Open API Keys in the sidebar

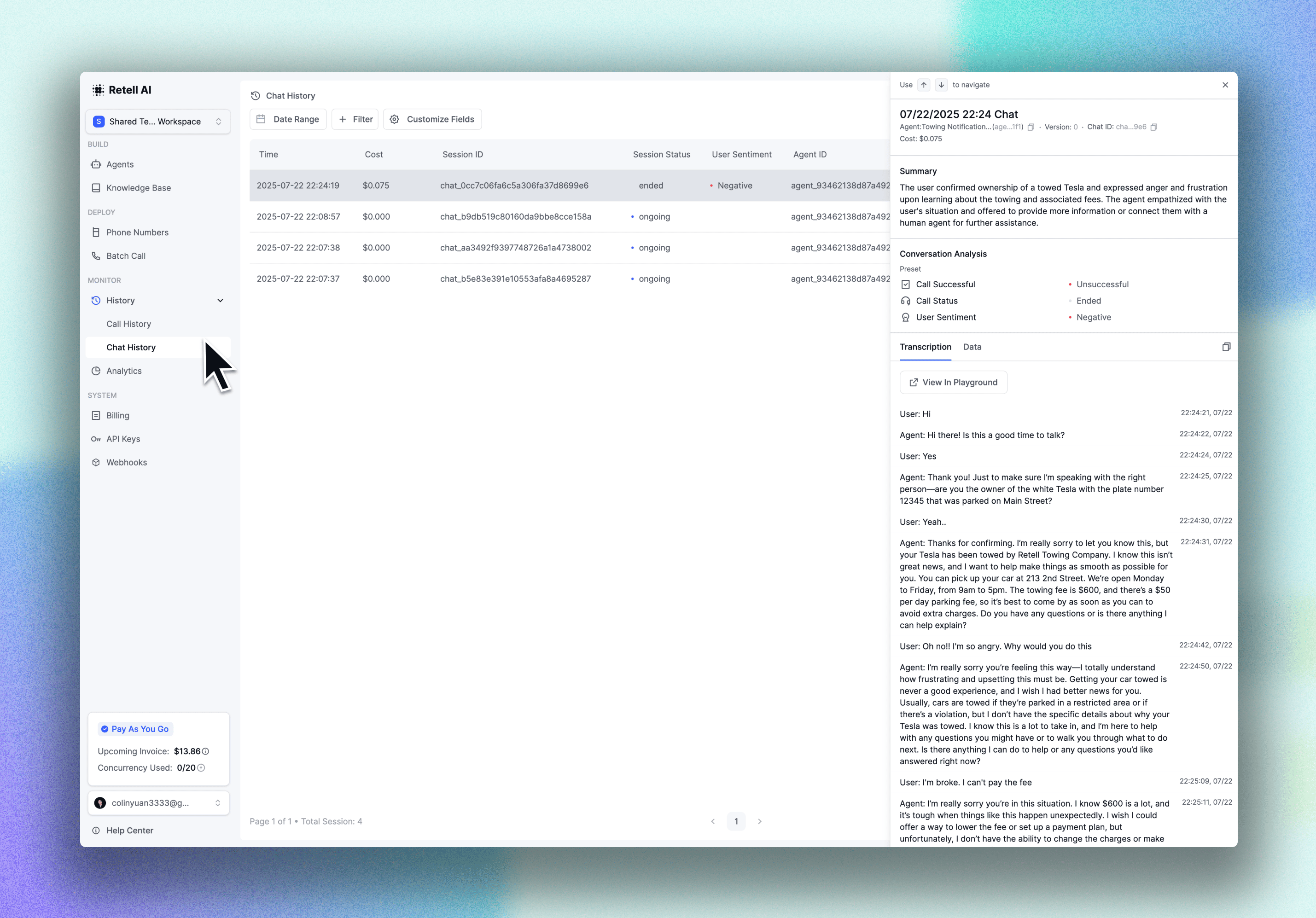[158, 440]
